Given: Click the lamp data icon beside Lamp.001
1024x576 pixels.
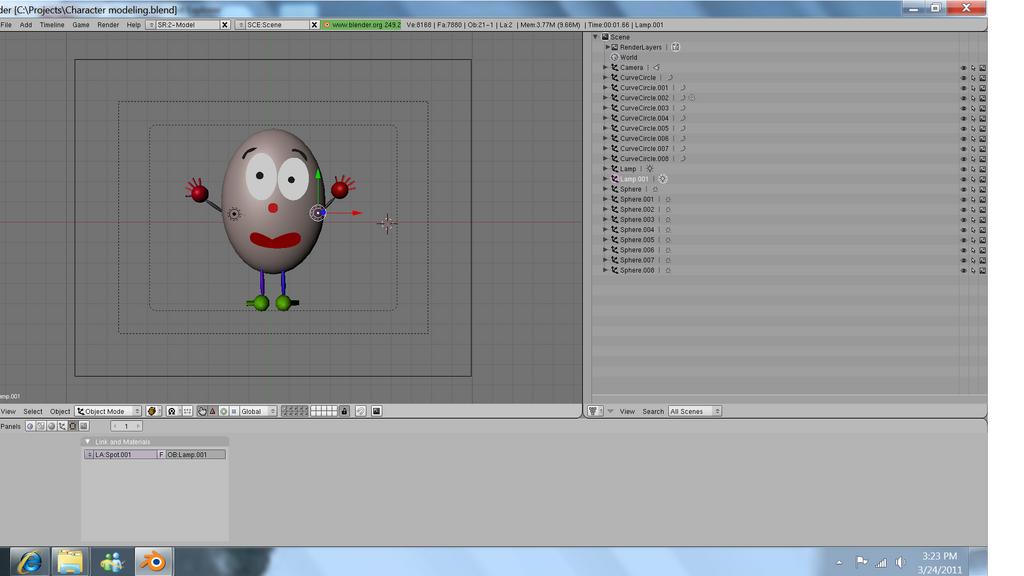Looking at the screenshot, I should pyautogui.click(x=662, y=179).
